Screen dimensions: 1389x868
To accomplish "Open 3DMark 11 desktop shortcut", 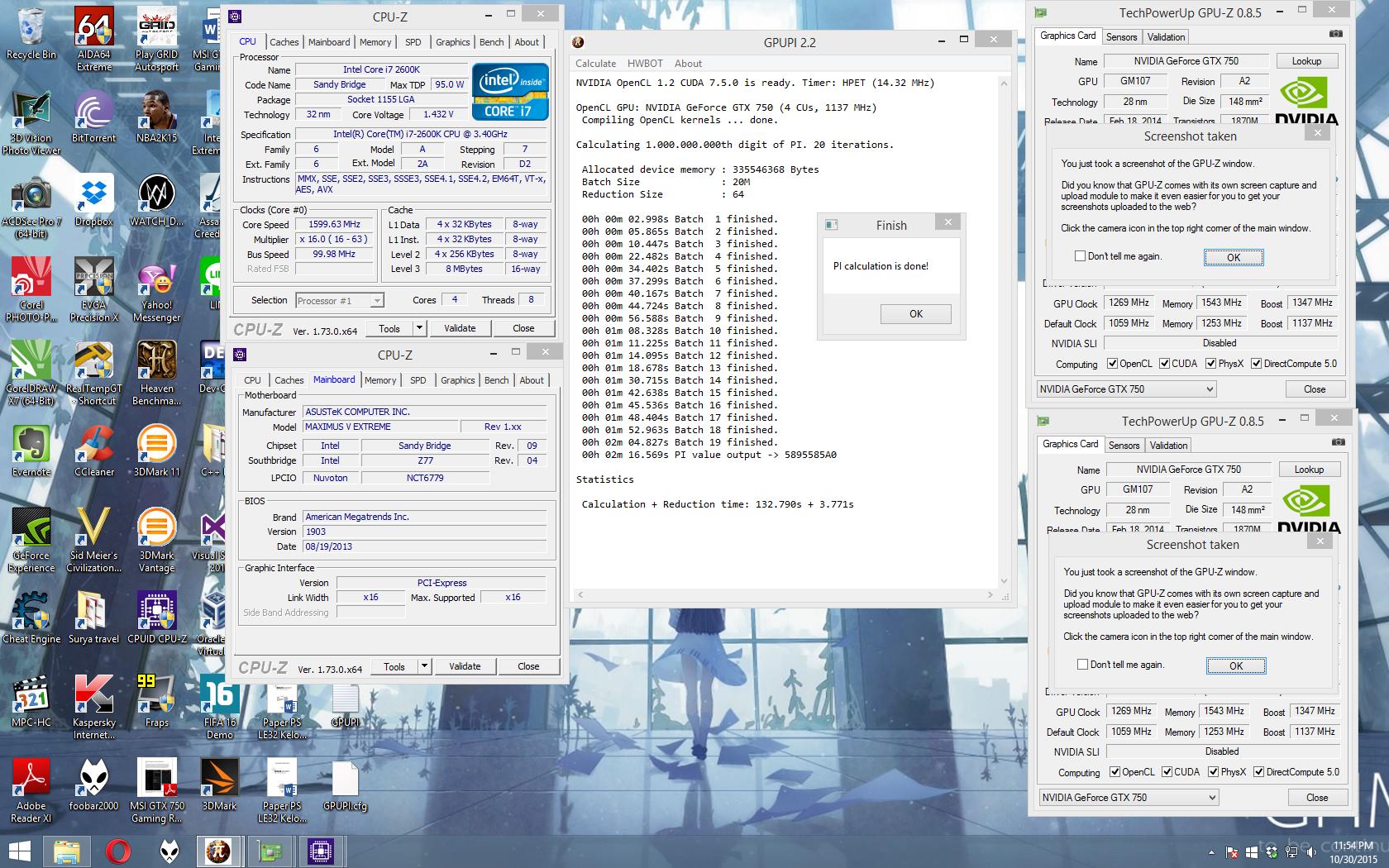I will pyautogui.click(x=156, y=451).
